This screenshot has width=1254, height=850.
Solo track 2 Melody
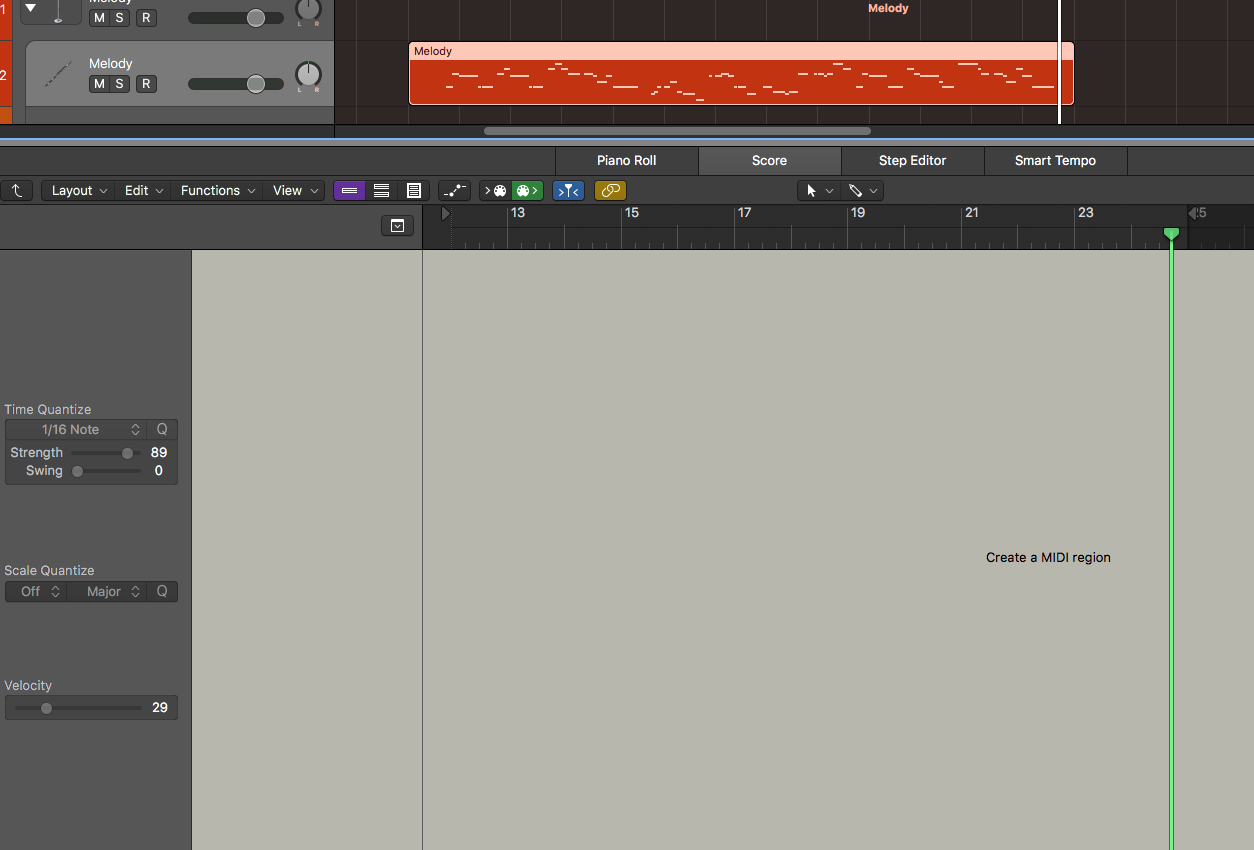coord(119,84)
